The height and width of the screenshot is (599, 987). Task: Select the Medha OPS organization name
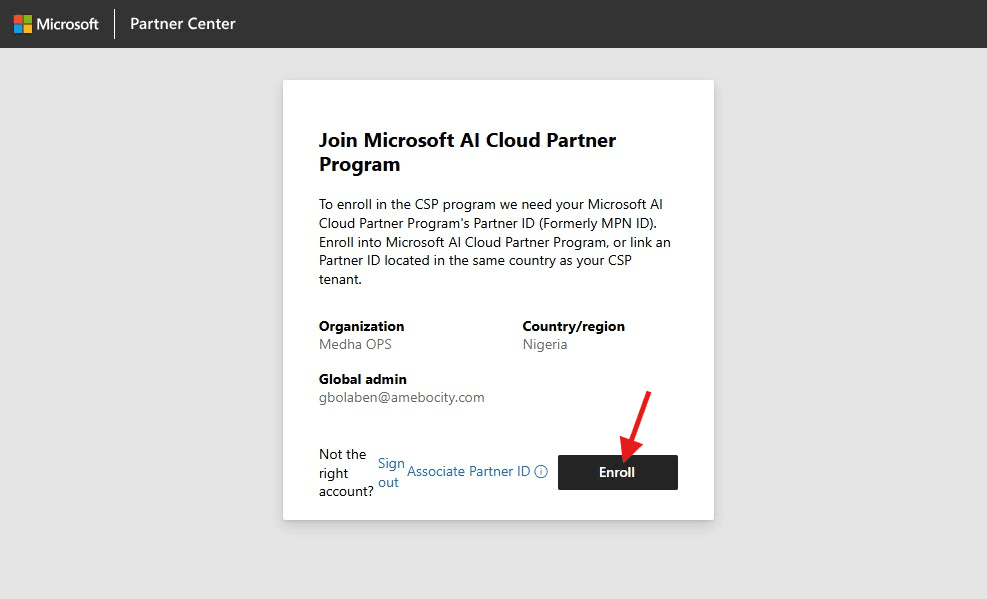click(x=355, y=344)
